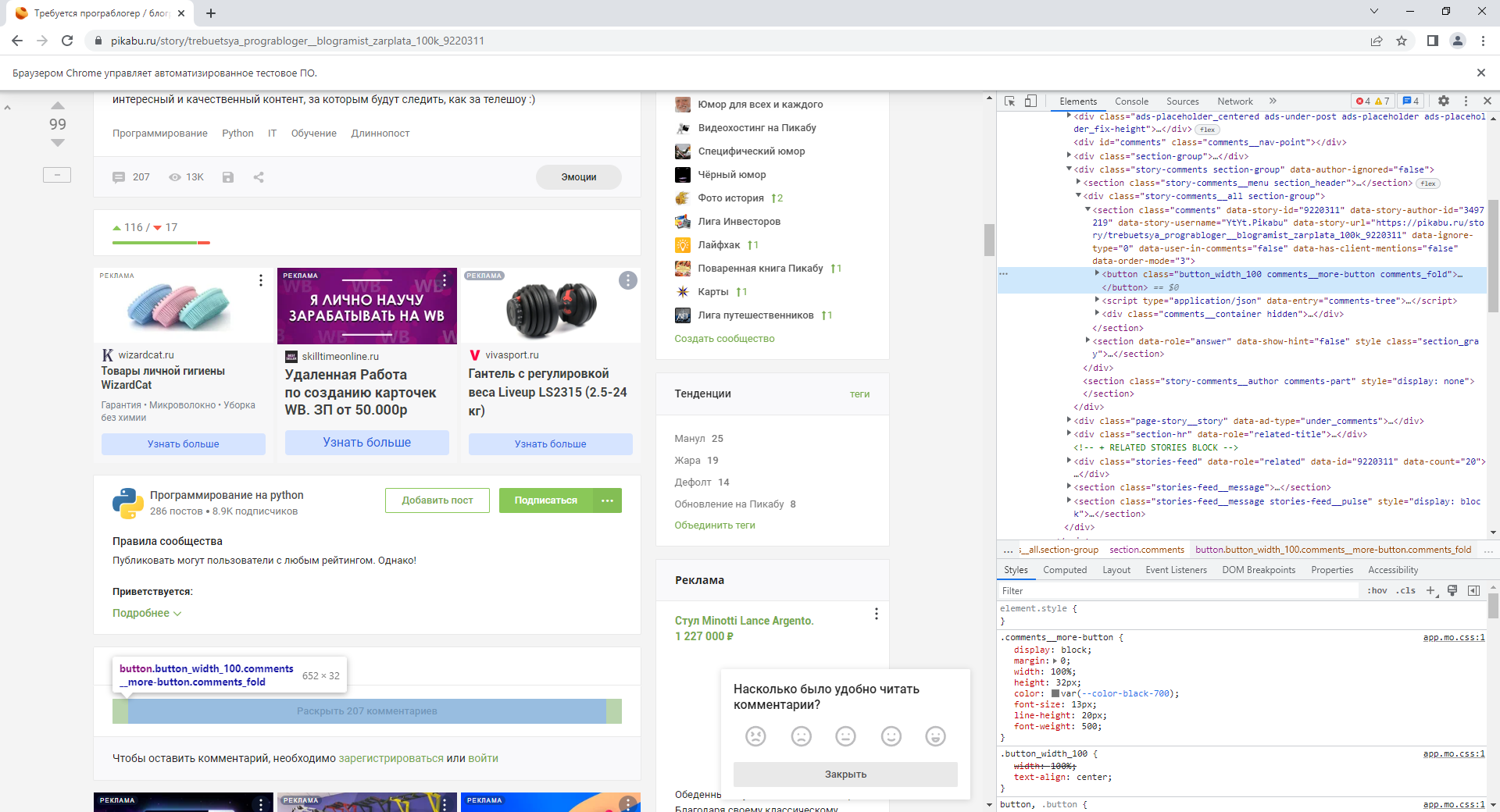
Task: Click the Python tag under the post
Action: point(237,134)
